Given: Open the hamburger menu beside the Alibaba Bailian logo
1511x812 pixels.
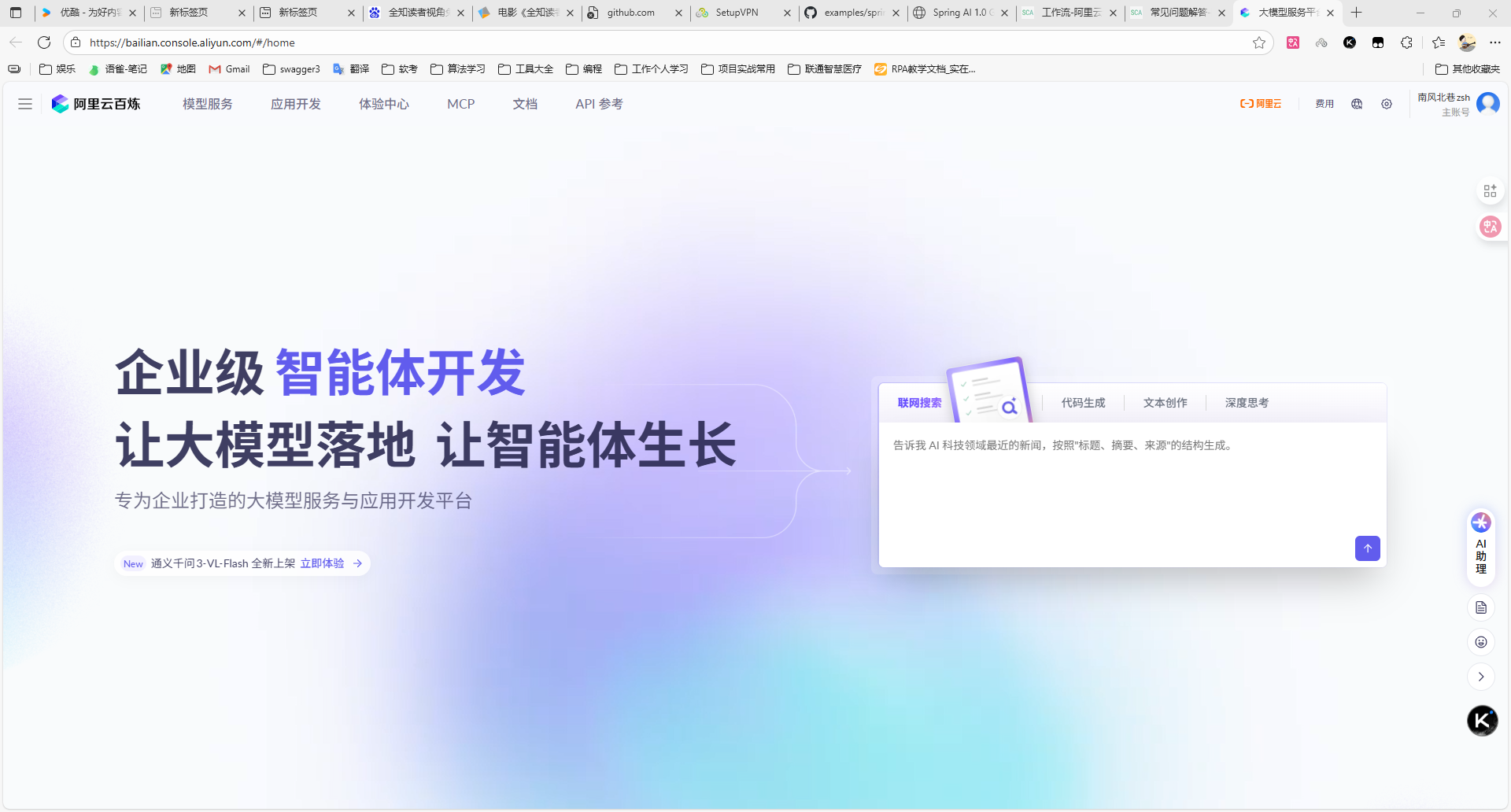Looking at the screenshot, I should click(x=25, y=104).
